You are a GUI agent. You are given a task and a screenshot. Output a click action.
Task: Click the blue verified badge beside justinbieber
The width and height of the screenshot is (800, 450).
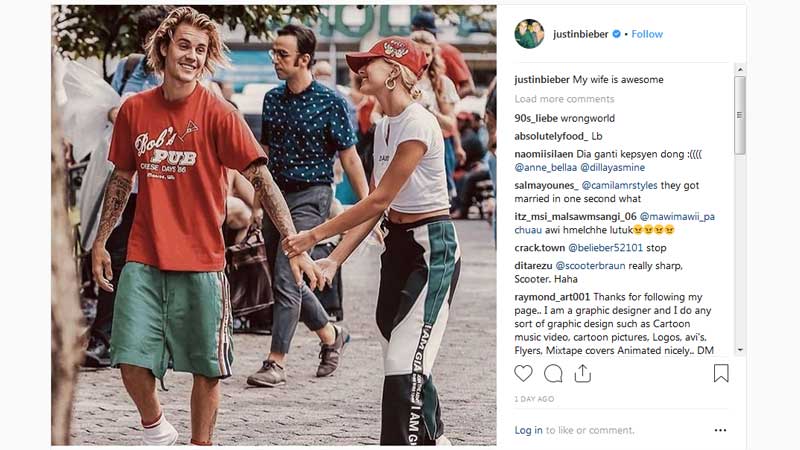(617, 34)
